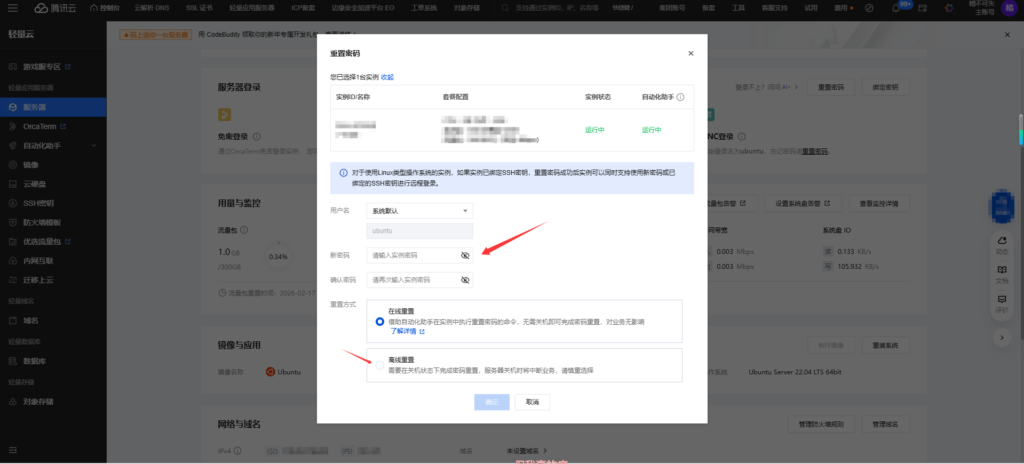Select the 在线重置 radio option
The image size is (1024, 464).
point(379,322)
